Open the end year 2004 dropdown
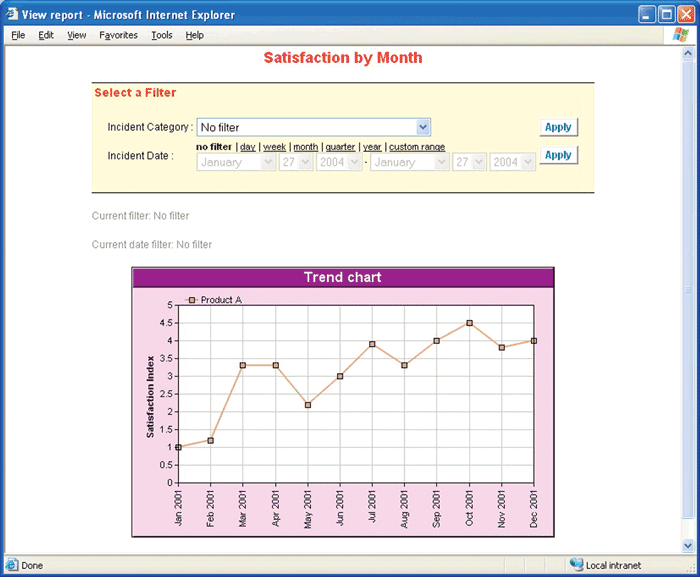700x577 pixels. [x=527, y=162]
